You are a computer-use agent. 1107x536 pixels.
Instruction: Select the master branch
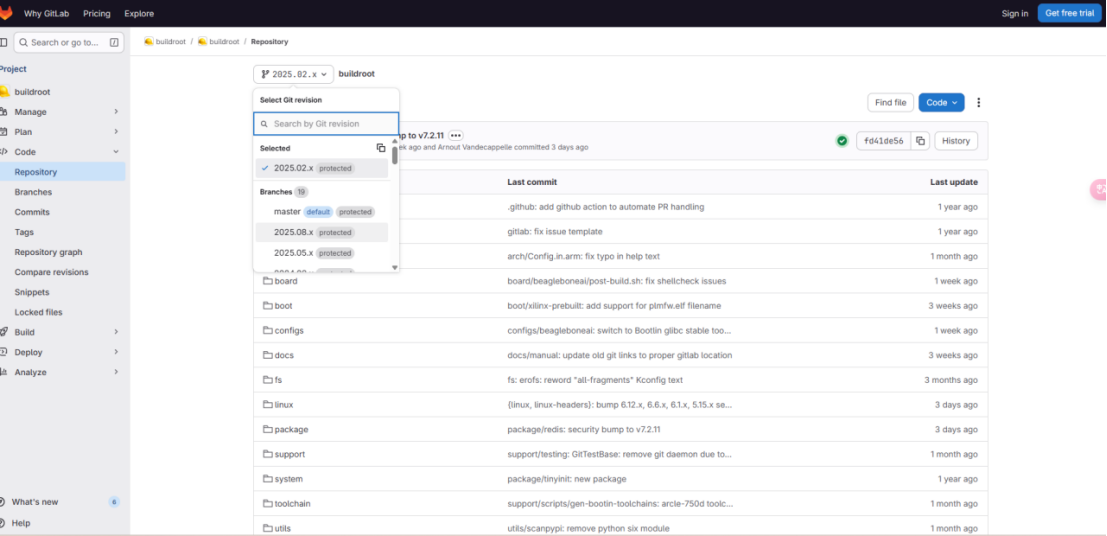pos(322,212)
